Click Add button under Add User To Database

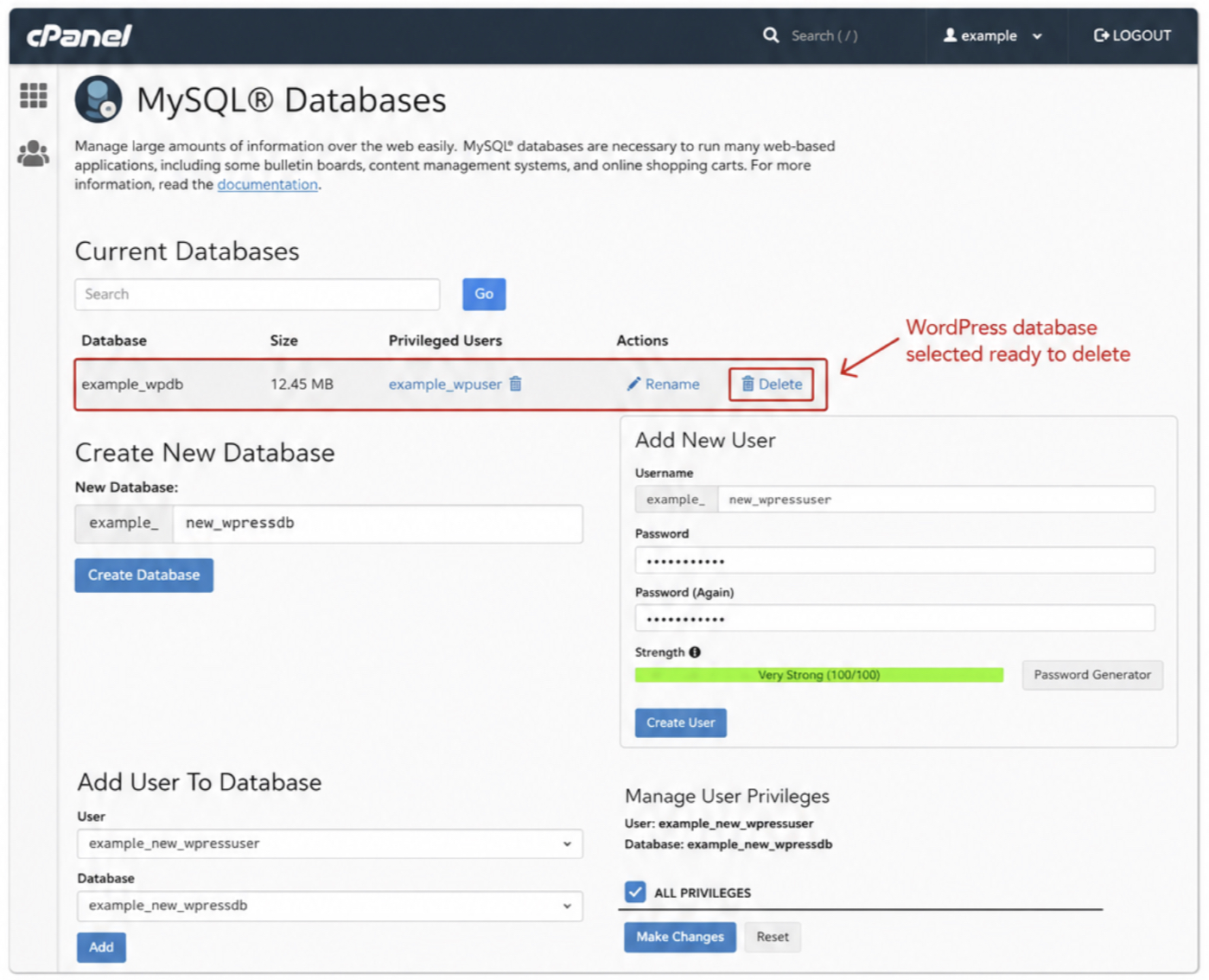[x=101, y=947]
